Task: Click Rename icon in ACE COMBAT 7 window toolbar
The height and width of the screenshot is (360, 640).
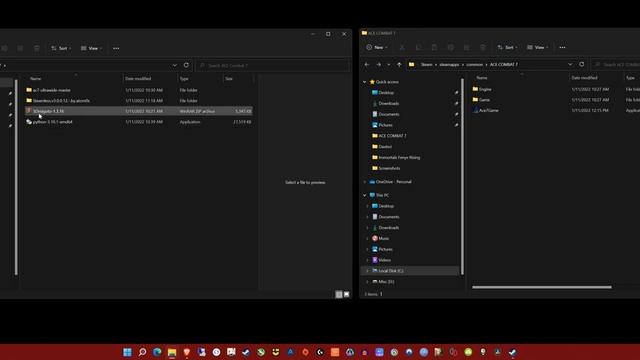Action: [x=451, y=47]
